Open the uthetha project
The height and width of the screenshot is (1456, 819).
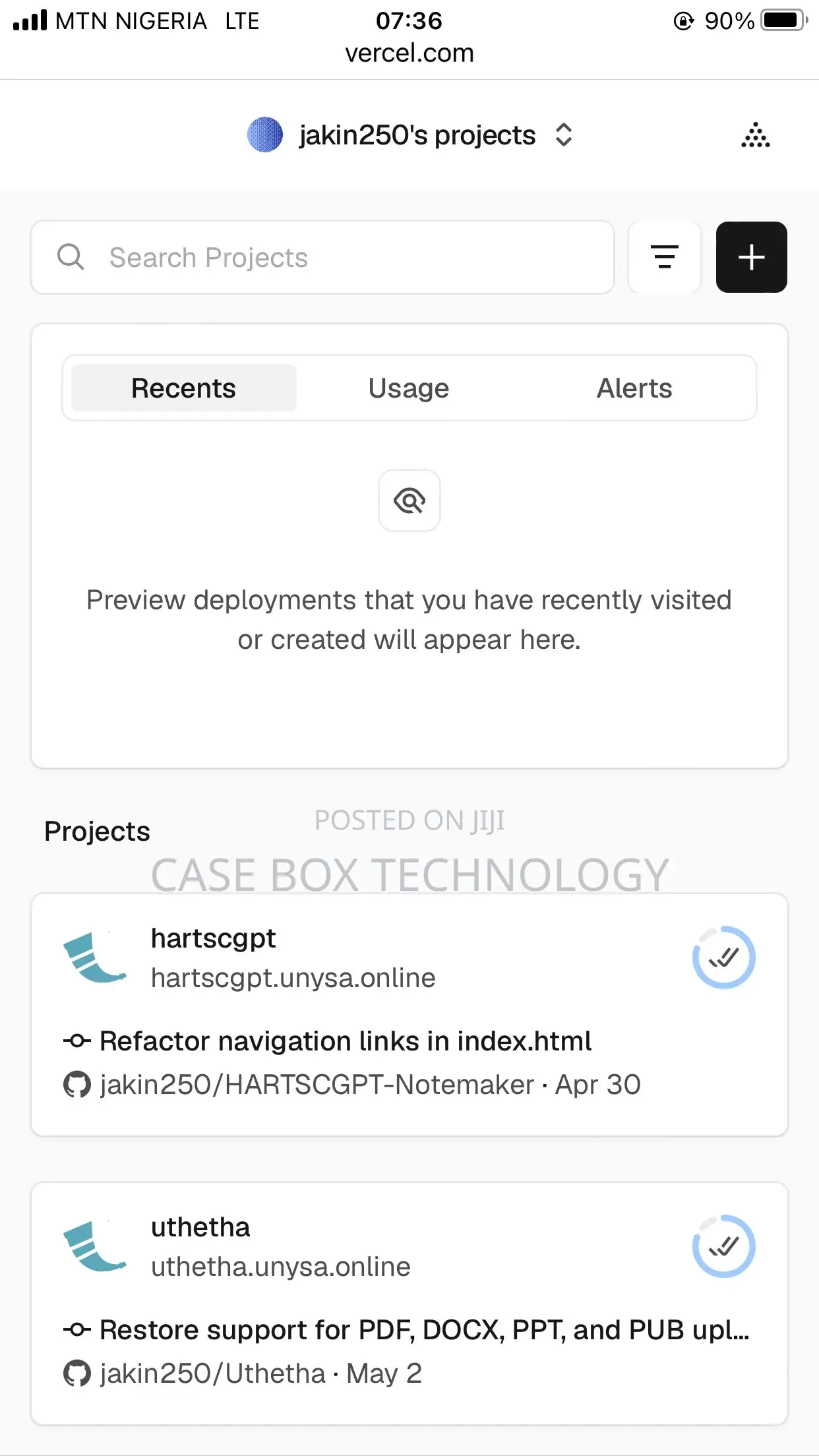click(200, 1227)
